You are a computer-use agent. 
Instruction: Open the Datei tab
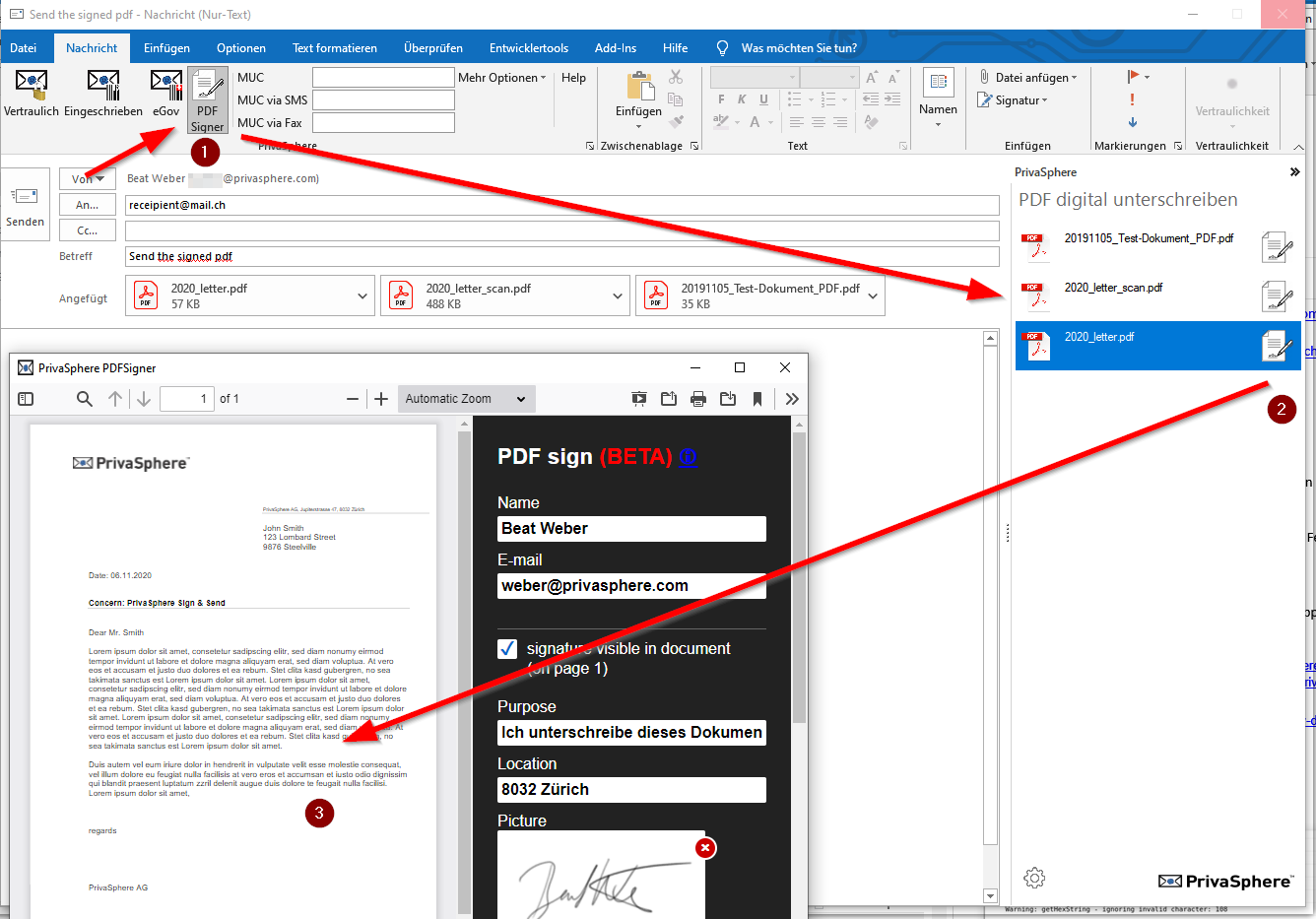(x=24, y=47)
